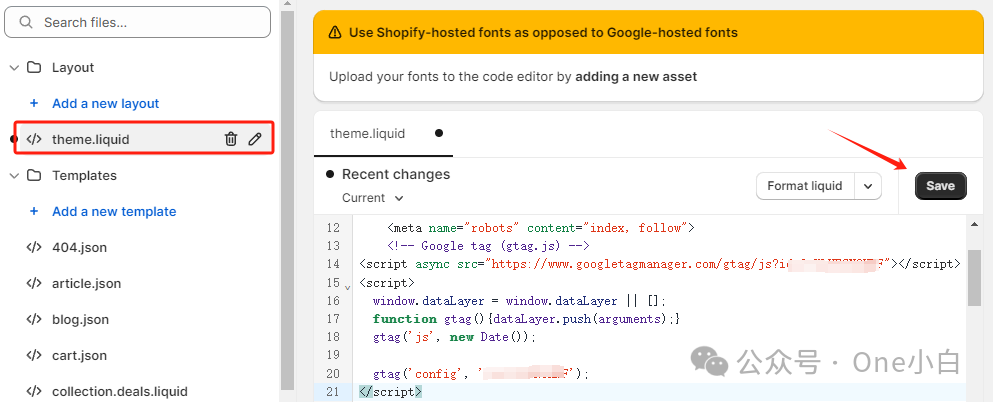Rename theme.liquid with the pencil icon
The width and height of the screenshot is (993, 402).
click(x=255, y=139)
